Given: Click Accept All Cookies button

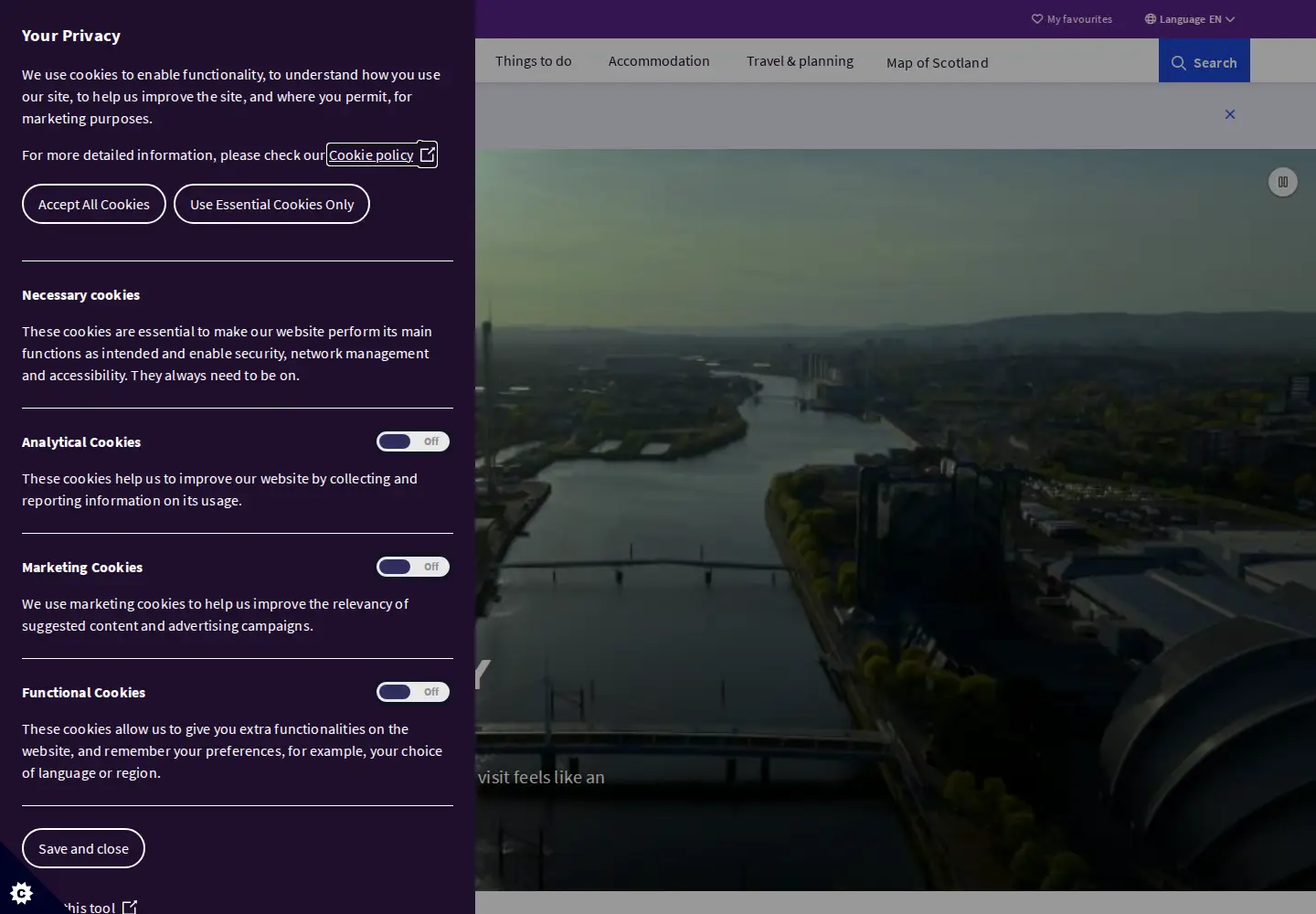Looking at the screenshot, I should 94,204.
